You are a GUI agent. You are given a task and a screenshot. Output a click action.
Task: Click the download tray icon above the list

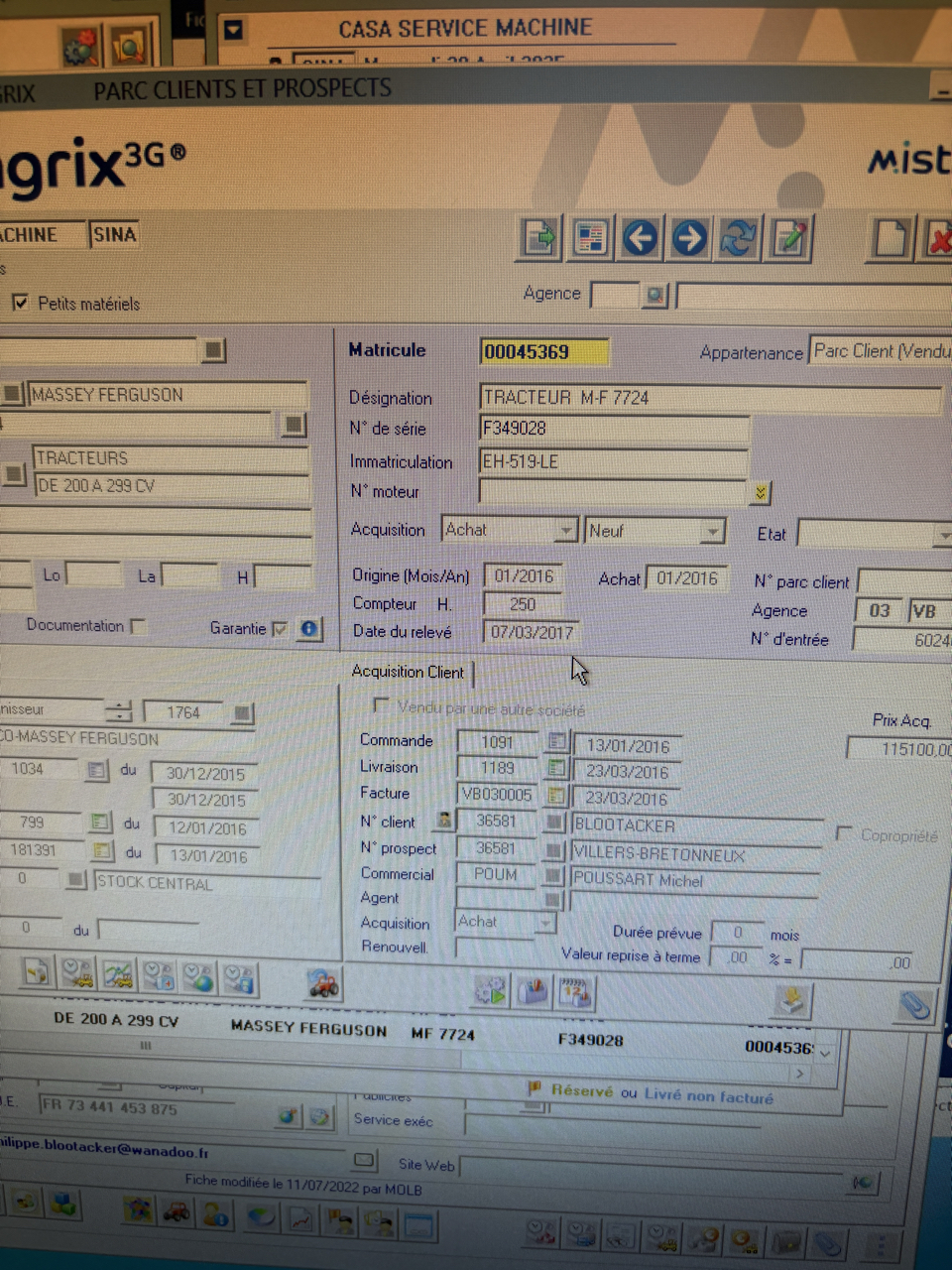(792, 1001)
